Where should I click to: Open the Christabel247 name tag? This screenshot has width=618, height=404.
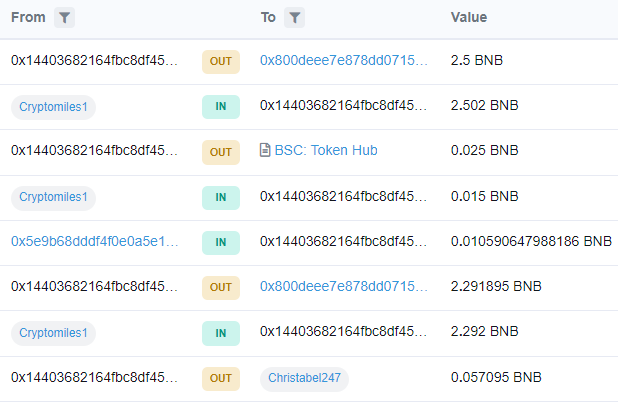coord(304,378)
